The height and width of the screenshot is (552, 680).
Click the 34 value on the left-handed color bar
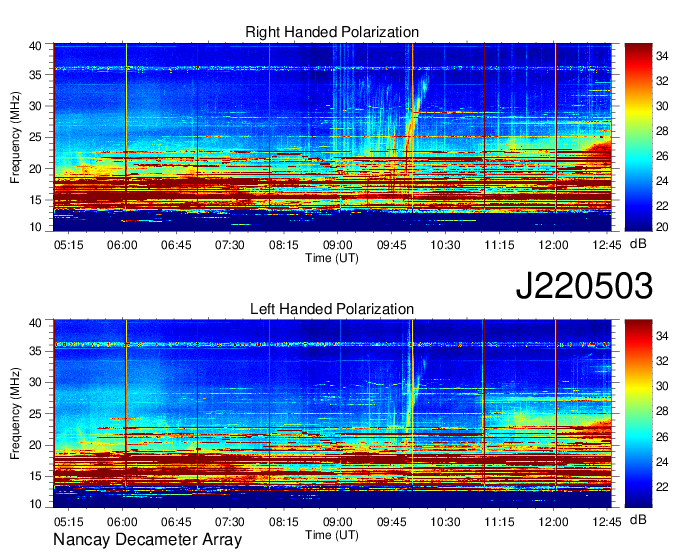pos(662,336)
